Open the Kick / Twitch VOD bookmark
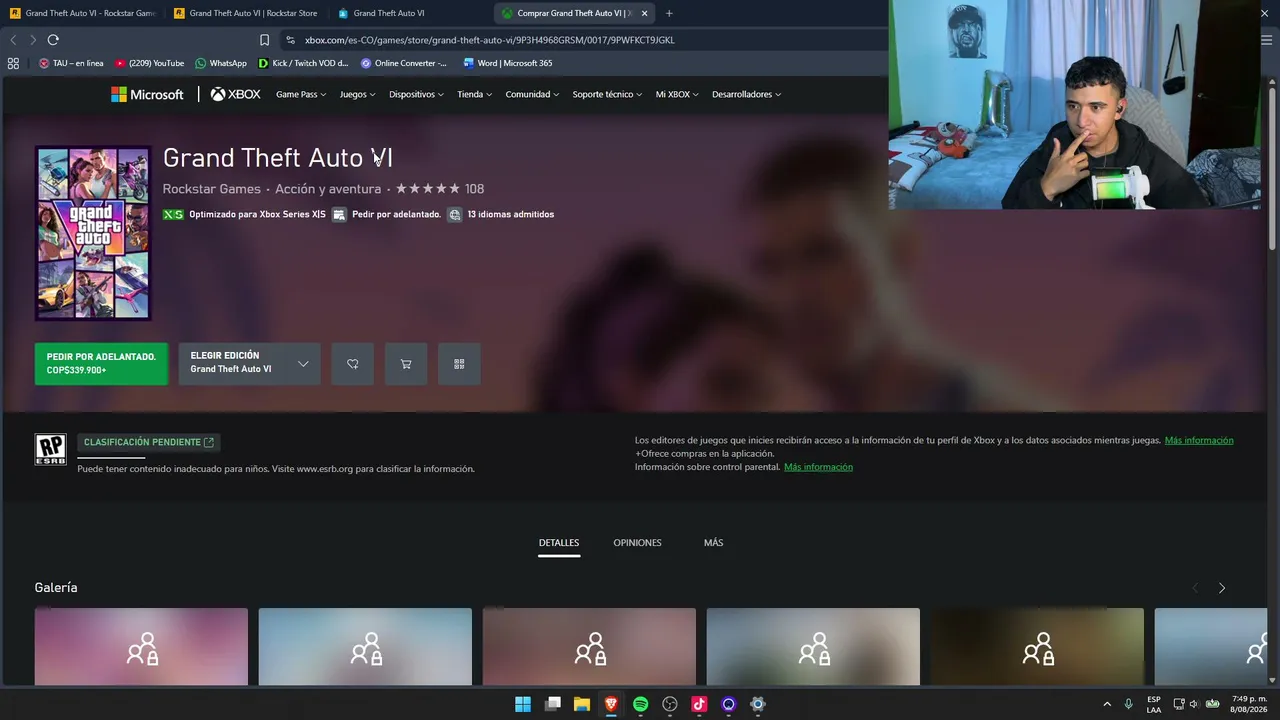Viewport: 1280px width, 720px height. tap(304, 63)
